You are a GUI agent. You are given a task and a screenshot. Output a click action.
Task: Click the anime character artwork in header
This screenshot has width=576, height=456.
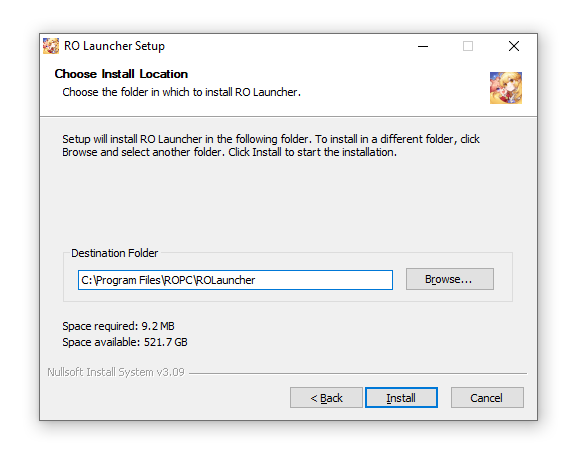point(505,88)
